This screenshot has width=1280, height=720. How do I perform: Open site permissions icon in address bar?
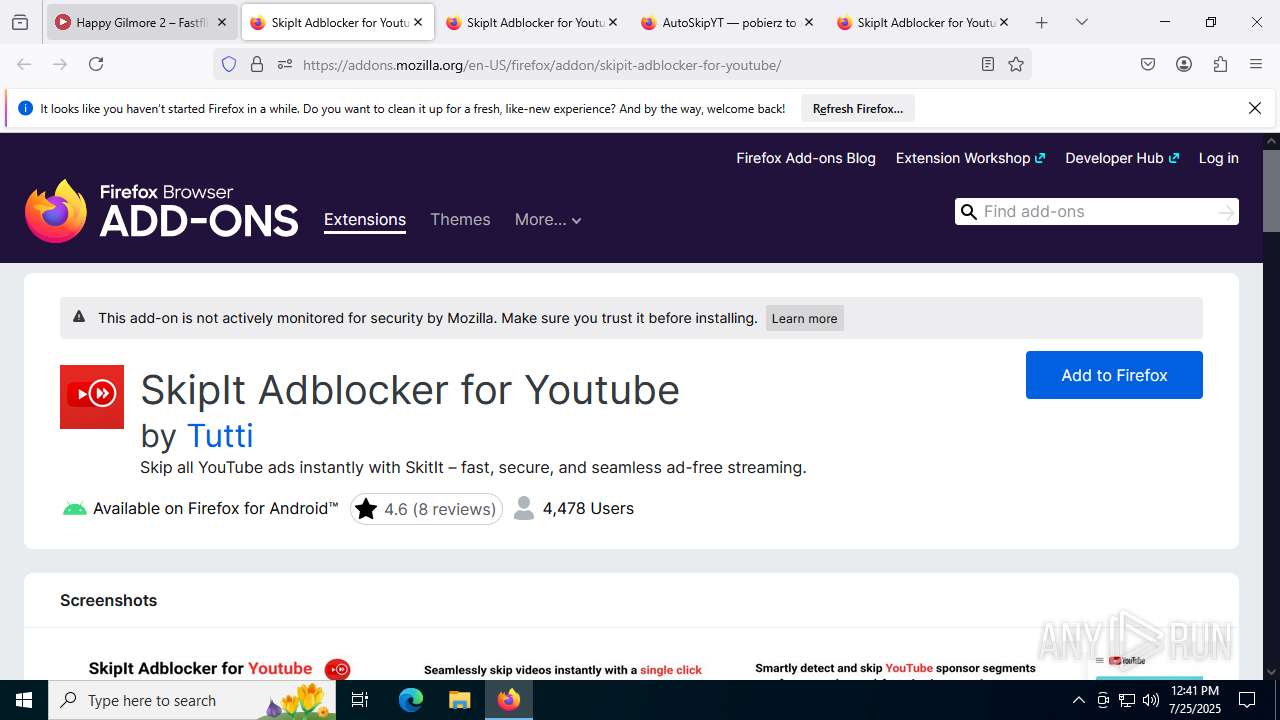click(x=285, y=64)
